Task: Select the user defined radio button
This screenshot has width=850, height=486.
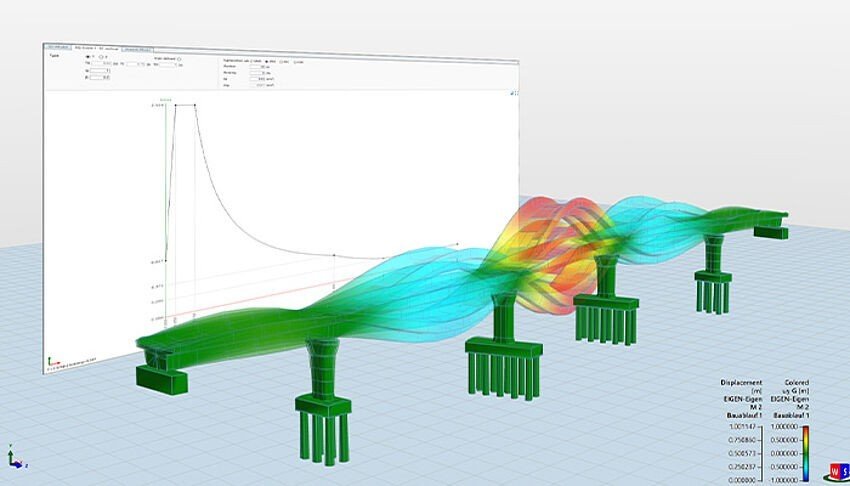Action: click(x=179, y=59)
